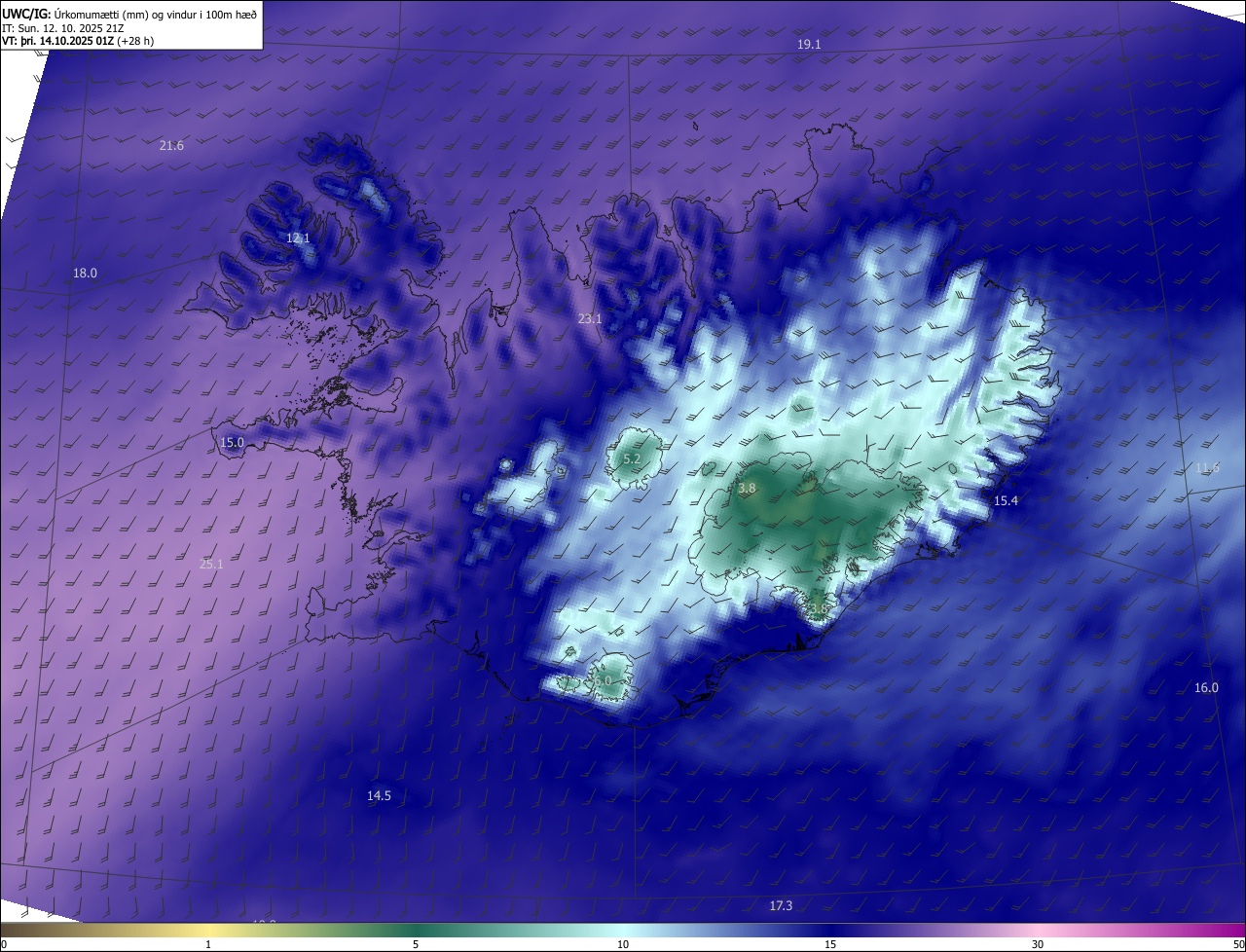Click the 1 tick label on color scale
1246x952 pixels.
208,944
